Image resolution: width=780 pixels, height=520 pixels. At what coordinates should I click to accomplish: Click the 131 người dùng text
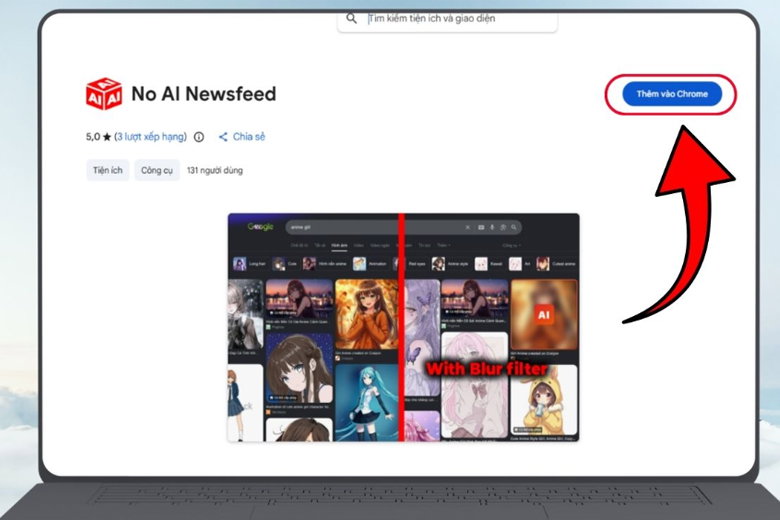pos(215,170)
